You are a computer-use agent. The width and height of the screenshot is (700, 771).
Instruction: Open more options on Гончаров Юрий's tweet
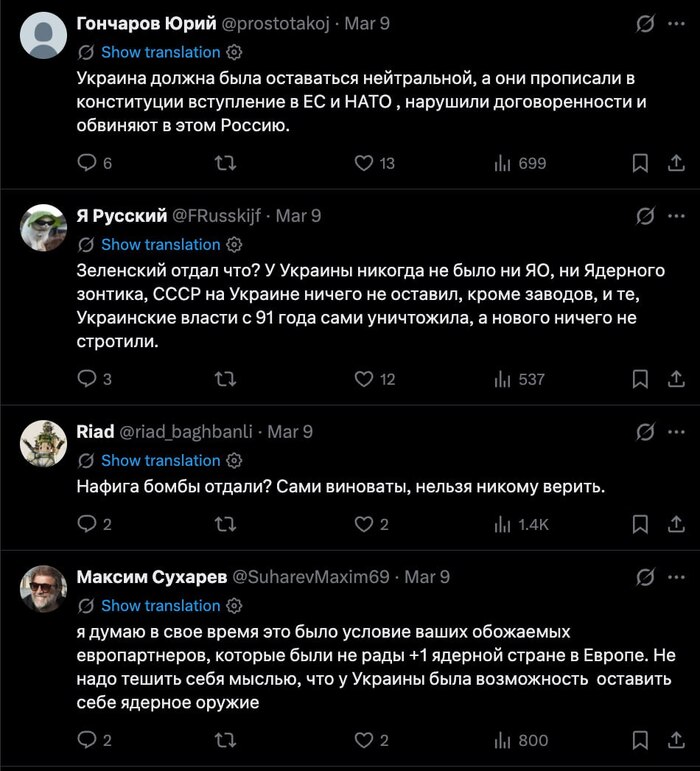tap(675, 23)
